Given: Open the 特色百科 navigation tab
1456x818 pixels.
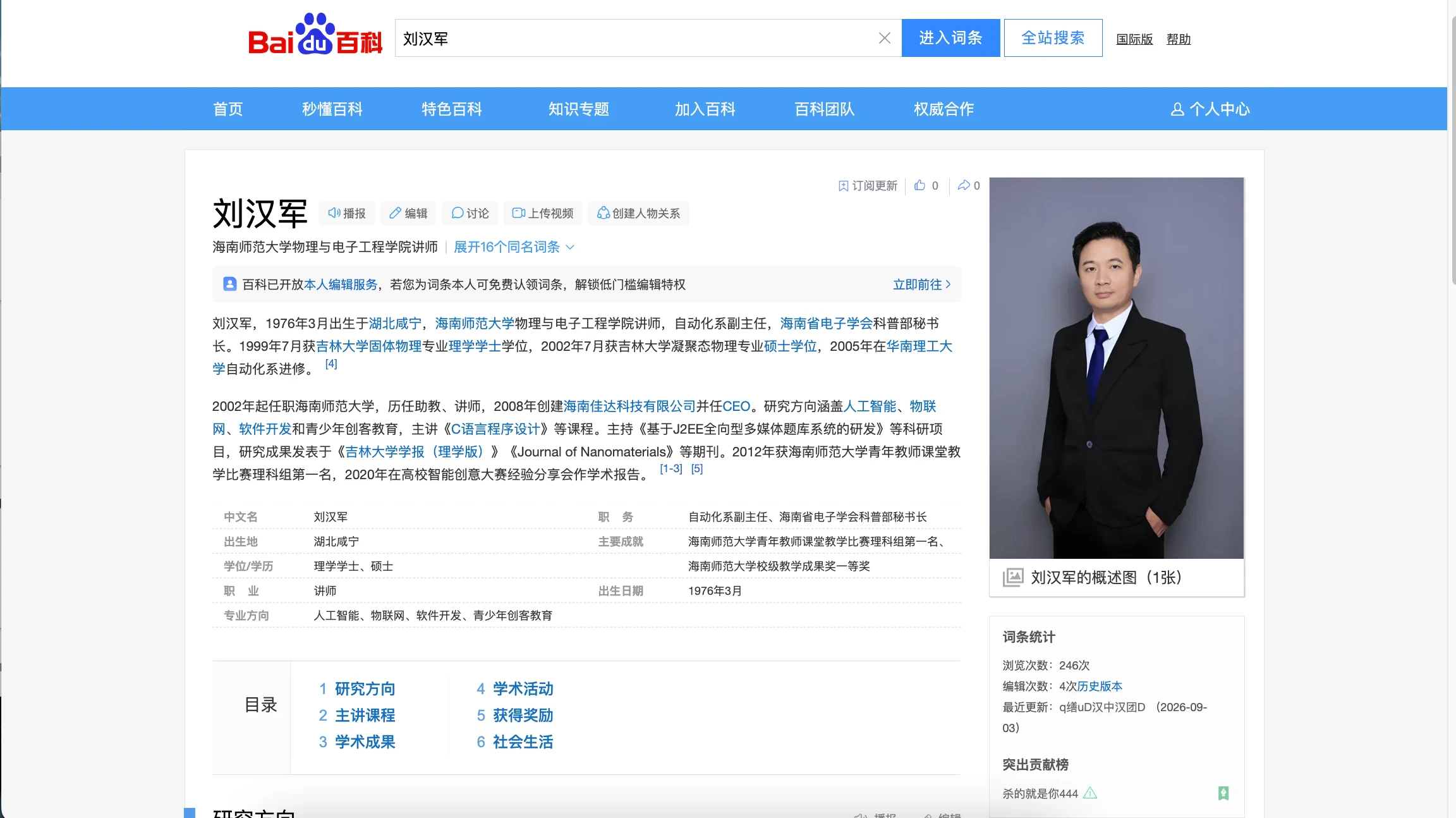Looking at the screenshot, I should coord(452,109).
